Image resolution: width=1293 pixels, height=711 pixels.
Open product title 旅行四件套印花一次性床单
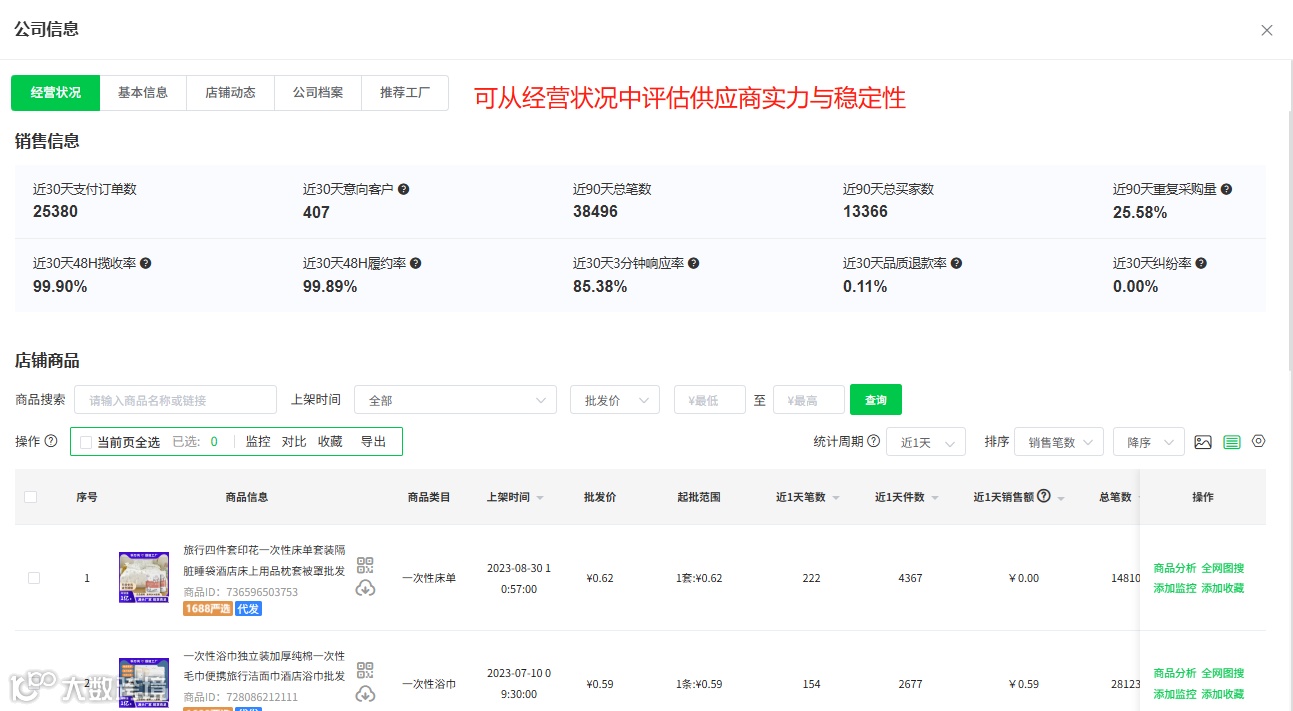[265, 560]
